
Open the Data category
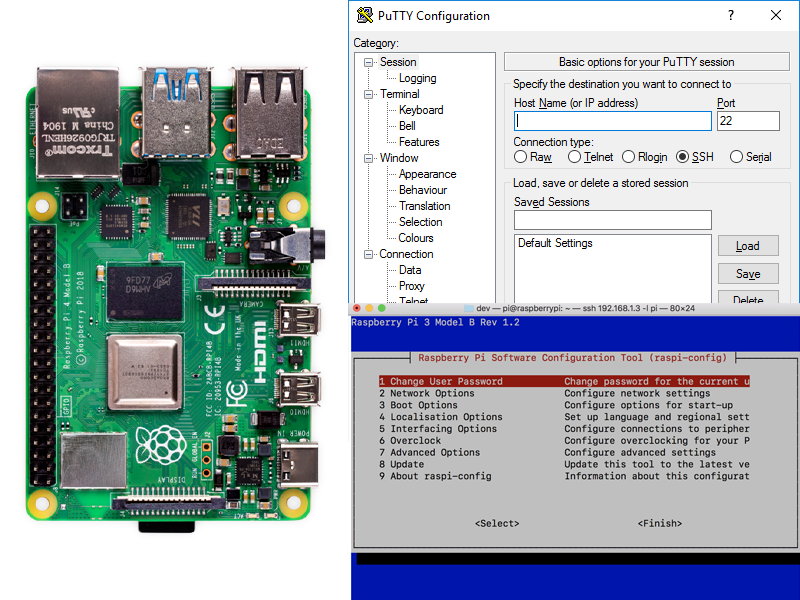(410, 270)
